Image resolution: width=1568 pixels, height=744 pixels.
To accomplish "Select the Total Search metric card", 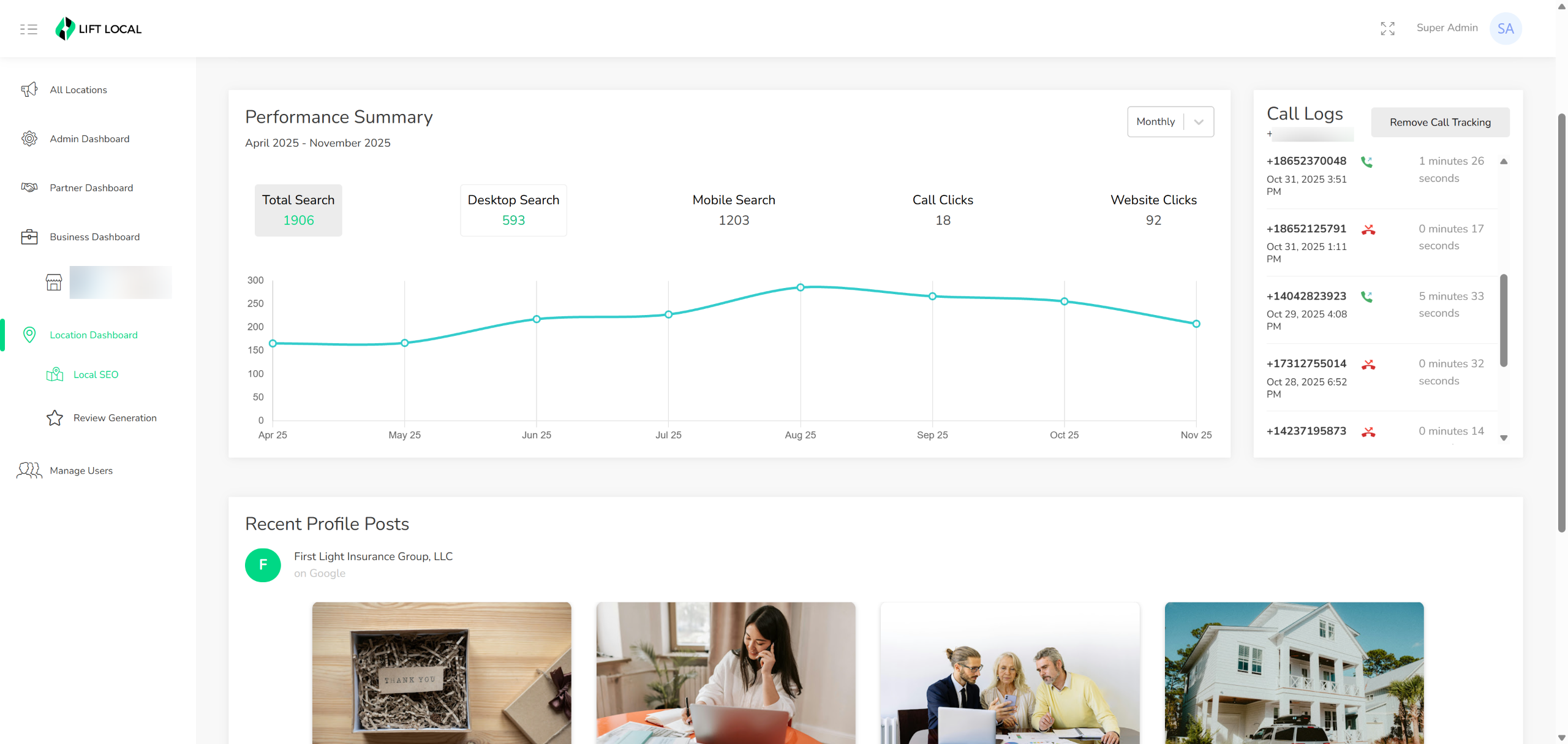I will [298, 210].
